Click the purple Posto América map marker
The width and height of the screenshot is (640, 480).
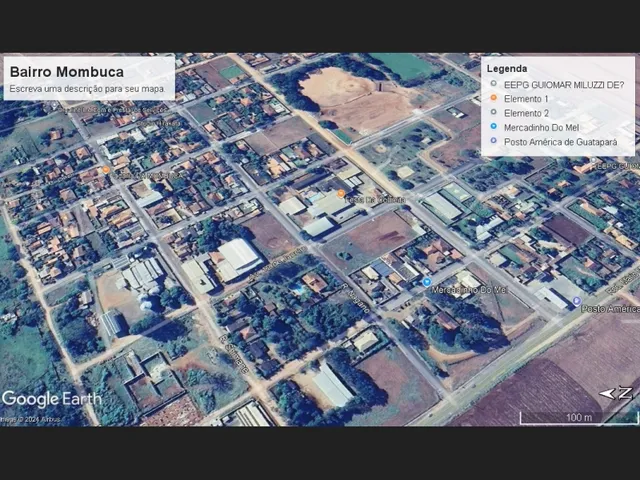(x=576, y=301)
